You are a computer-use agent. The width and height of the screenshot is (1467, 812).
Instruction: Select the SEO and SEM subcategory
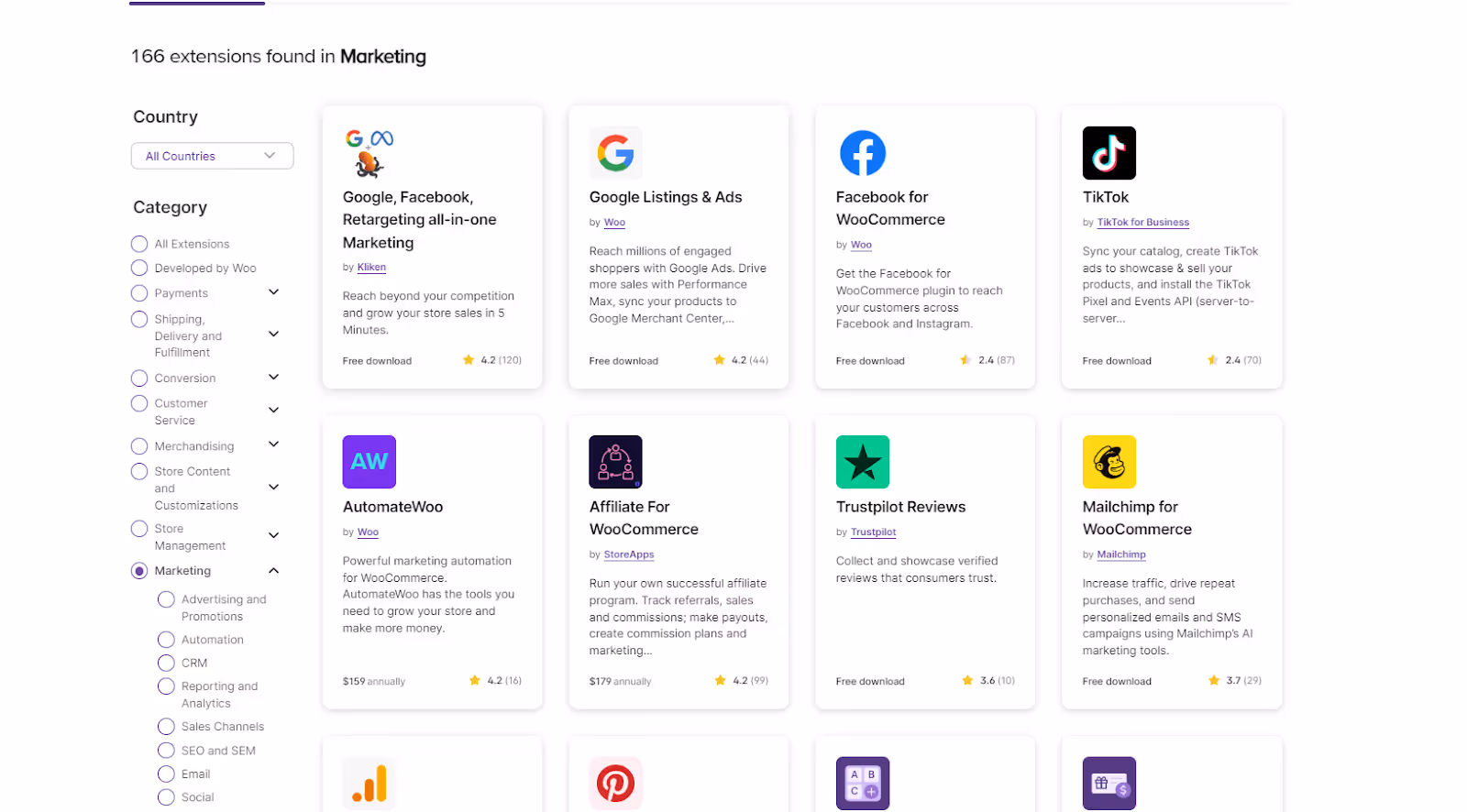pyautogui.click(x=166, y=750)
